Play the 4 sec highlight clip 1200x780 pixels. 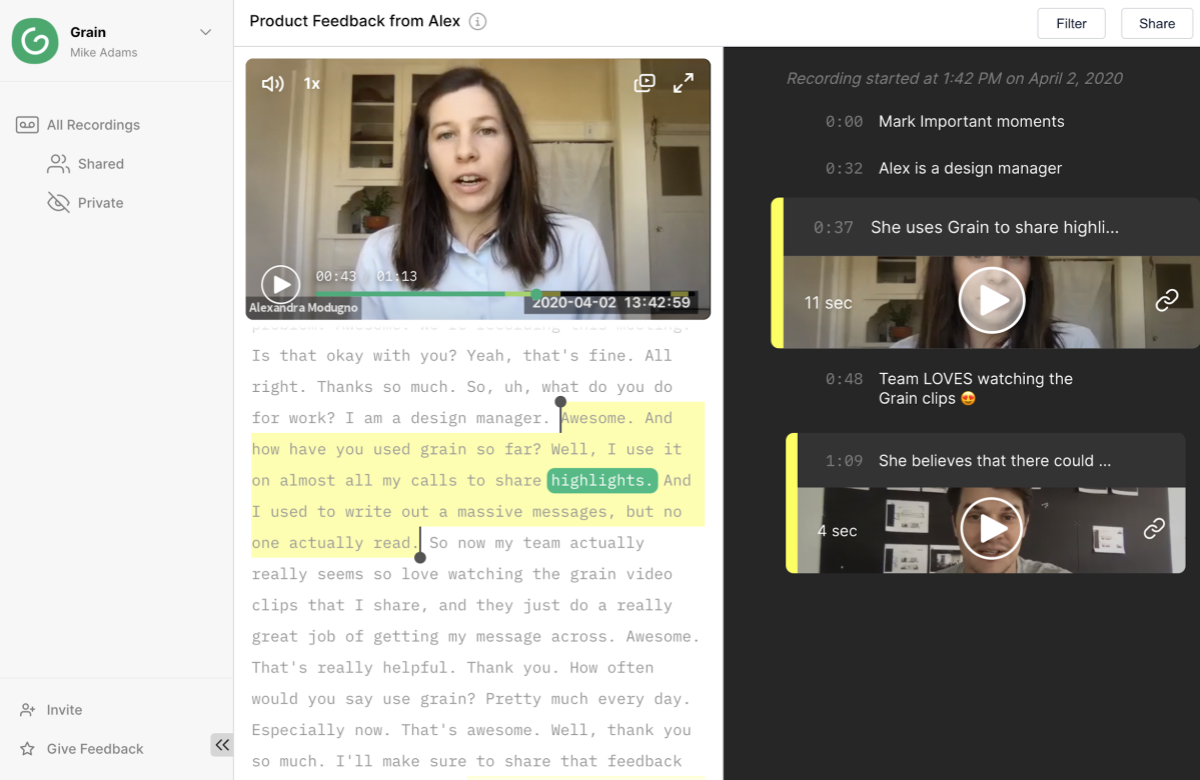pyautogui.click(x=992, y=529)
